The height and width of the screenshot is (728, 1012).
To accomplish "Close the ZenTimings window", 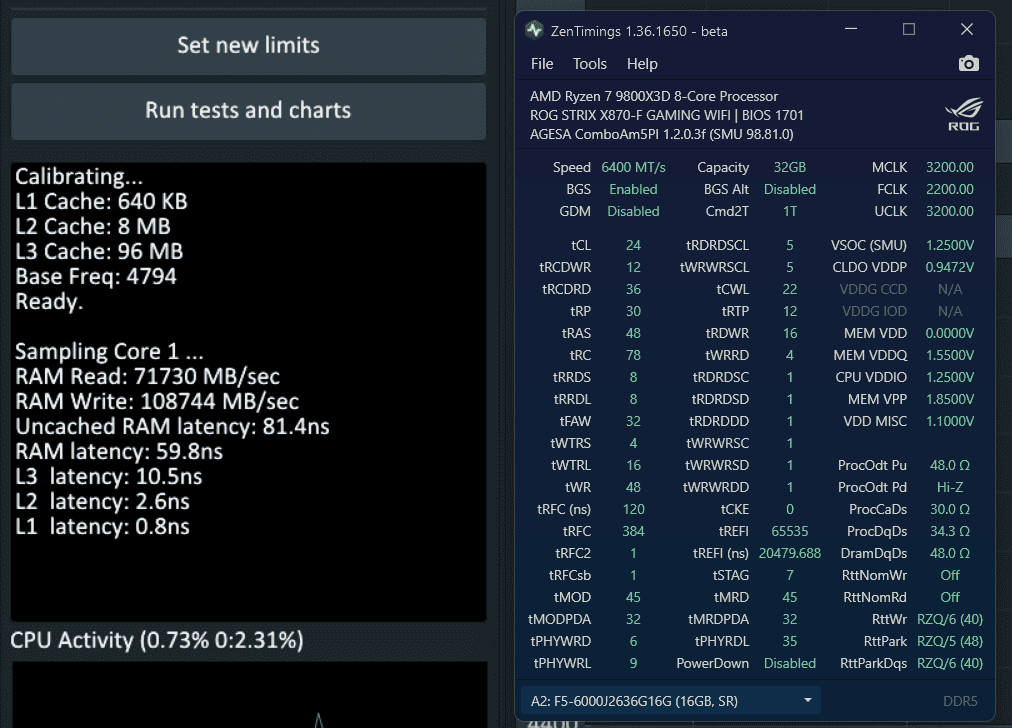I will (966, 30).
